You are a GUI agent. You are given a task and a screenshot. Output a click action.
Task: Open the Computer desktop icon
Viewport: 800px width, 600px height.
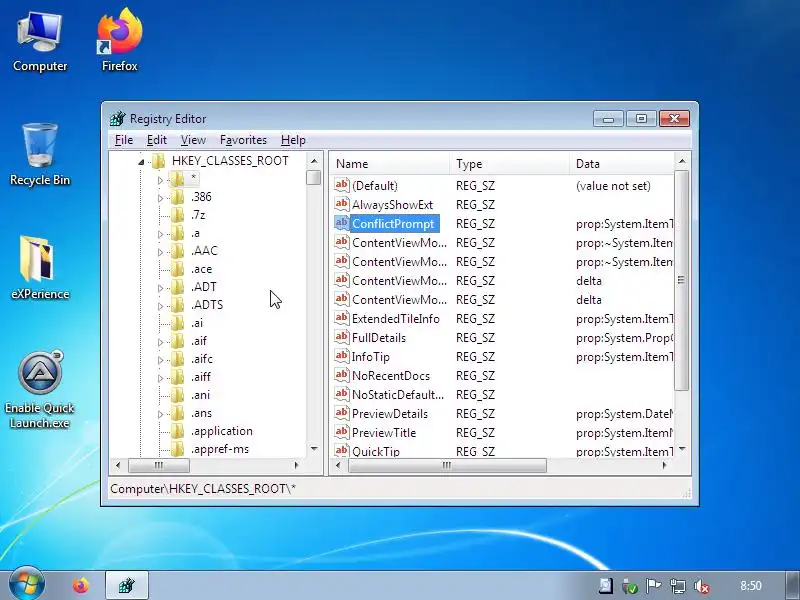[40, 42]
